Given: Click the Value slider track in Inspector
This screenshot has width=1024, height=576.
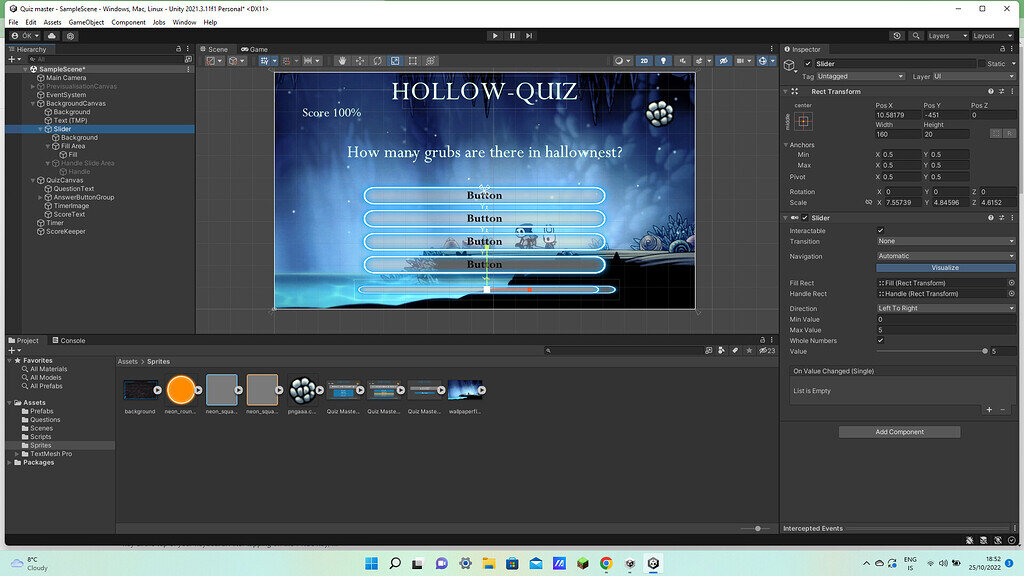Looking at the screenshot, I should coord(932,351).
